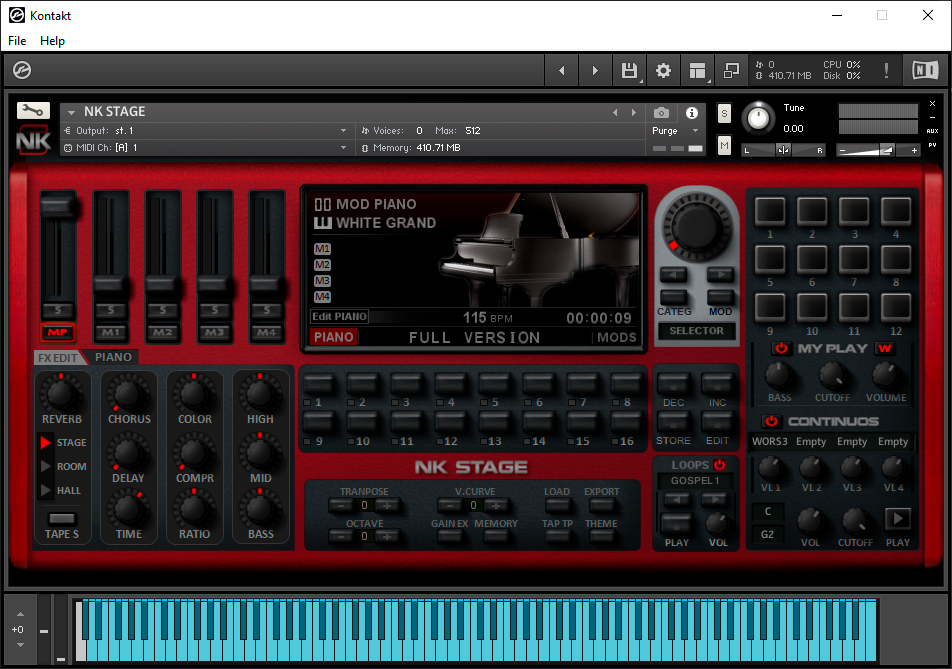
Task: Open the MIDI Ch dropdown
Action: pos(206,148)
